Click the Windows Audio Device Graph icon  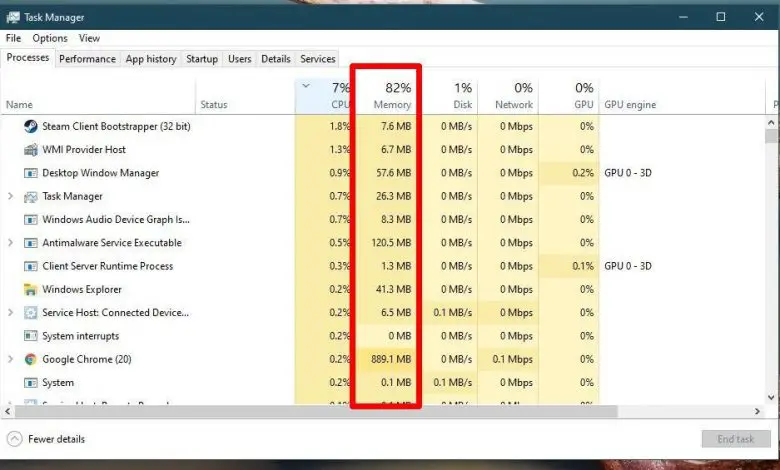coord(30,219)
